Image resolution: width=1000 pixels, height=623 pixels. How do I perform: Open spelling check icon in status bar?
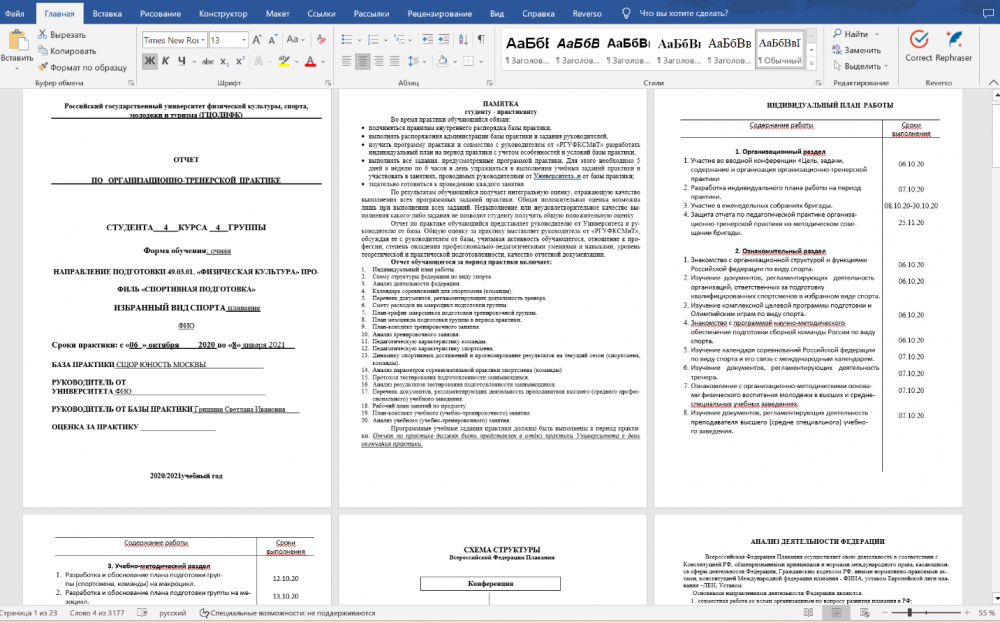pyautogui.click(x=142, y=613)
